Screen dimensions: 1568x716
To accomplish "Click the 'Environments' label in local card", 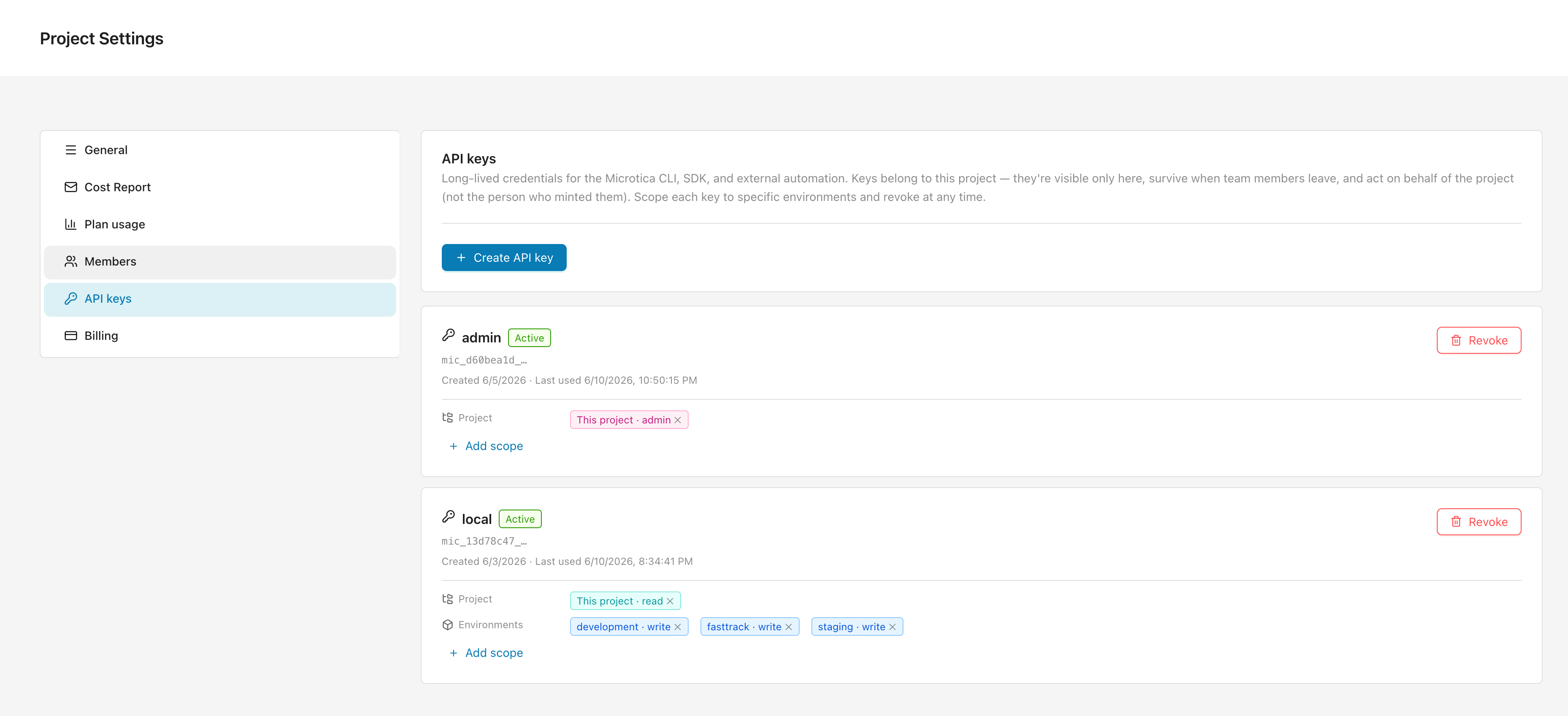I will 491,625.
